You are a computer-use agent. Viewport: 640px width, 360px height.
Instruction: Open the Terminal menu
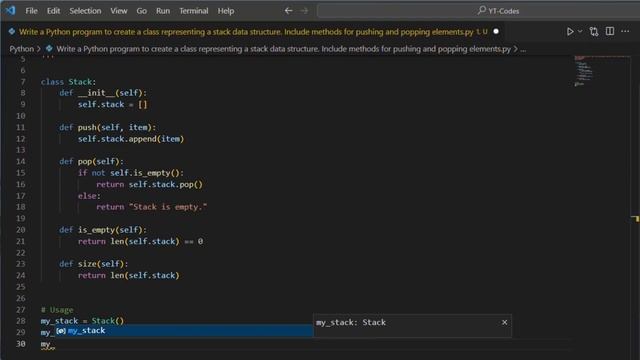click(194, 11)
